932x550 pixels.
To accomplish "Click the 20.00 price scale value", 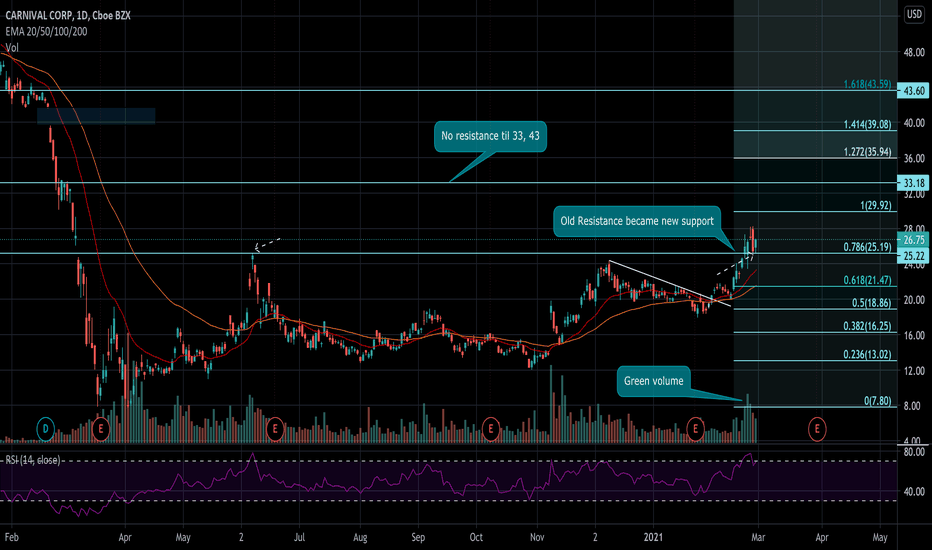I will [x=914, y=300].
